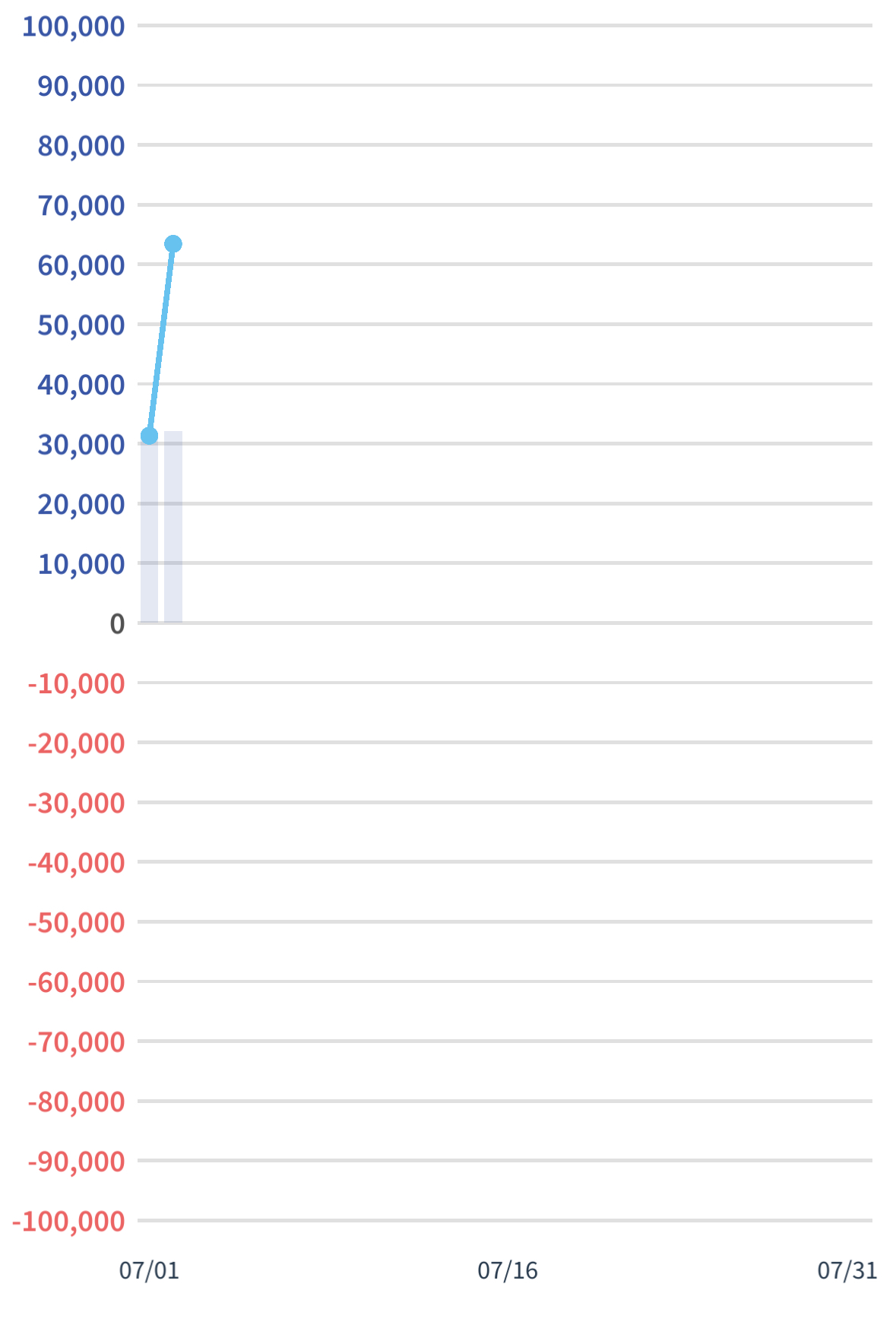Select the first shaded bar on 07/01
This screenshot has width=896, height=1322.
[149, 529]
